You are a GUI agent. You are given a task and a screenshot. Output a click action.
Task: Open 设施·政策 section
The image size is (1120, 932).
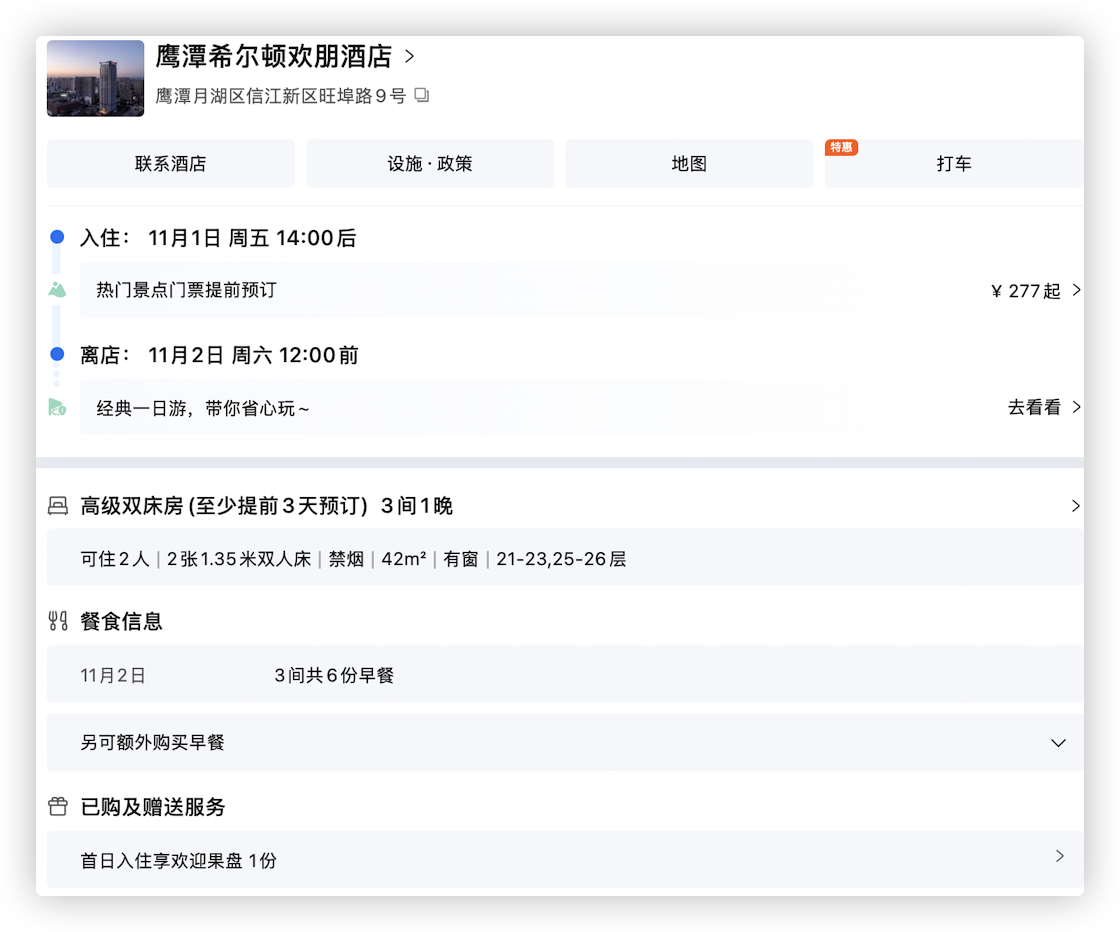click(430, 164)
